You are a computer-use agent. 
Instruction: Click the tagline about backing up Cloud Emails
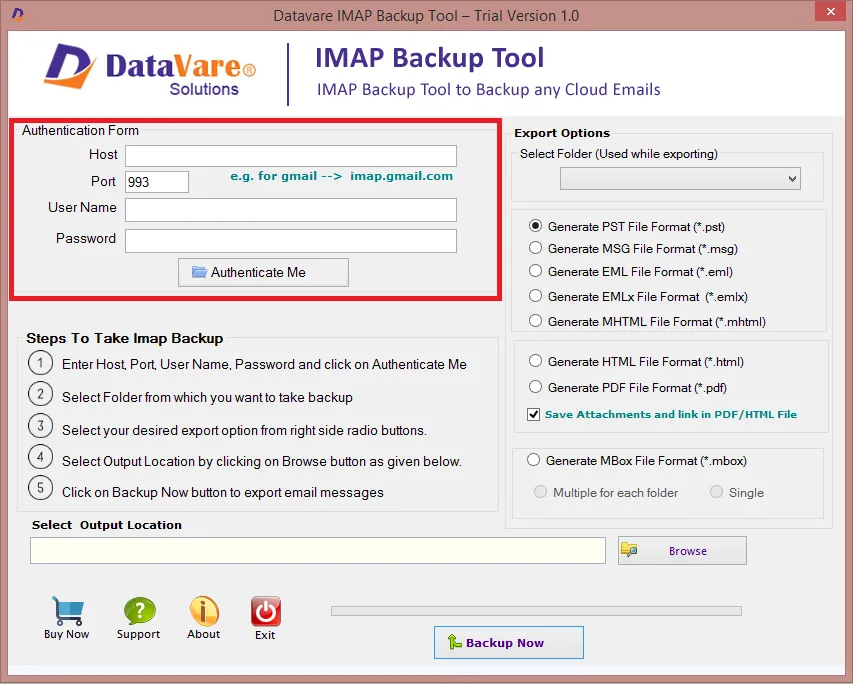pyautogui.click(x=489, y=89)
